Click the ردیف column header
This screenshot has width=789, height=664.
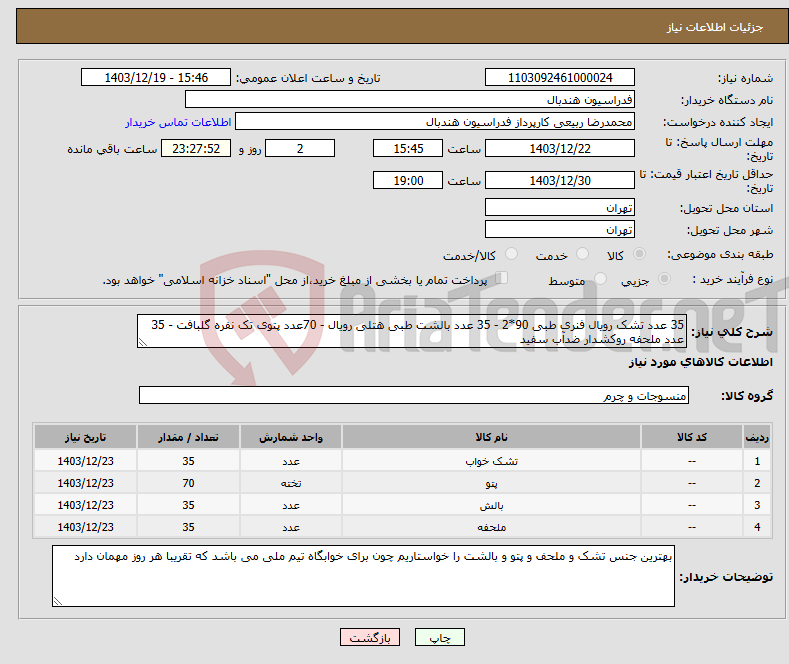click(x=757, y=437)
